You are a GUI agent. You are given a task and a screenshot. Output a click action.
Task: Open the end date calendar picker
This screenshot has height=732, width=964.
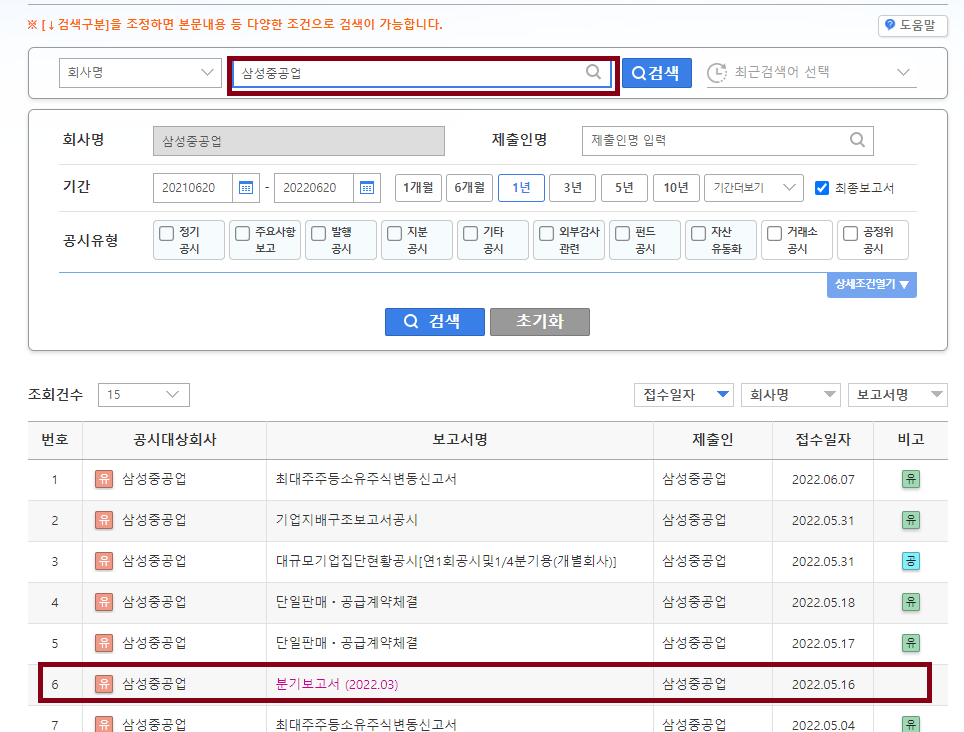pyautogui.click(x=367, y=187)
